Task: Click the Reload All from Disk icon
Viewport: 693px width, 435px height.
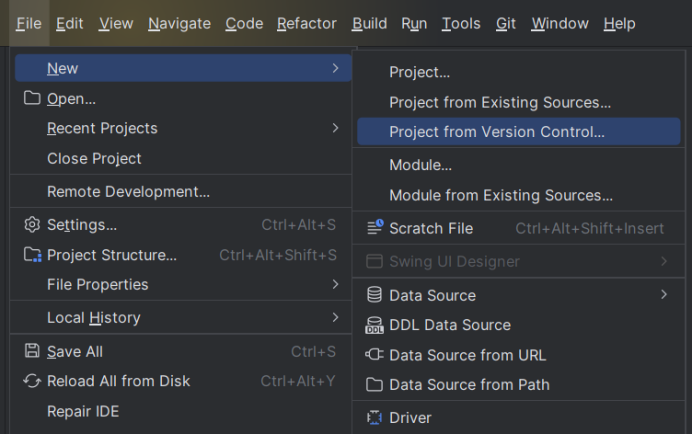Action: (x=32, y=381)
